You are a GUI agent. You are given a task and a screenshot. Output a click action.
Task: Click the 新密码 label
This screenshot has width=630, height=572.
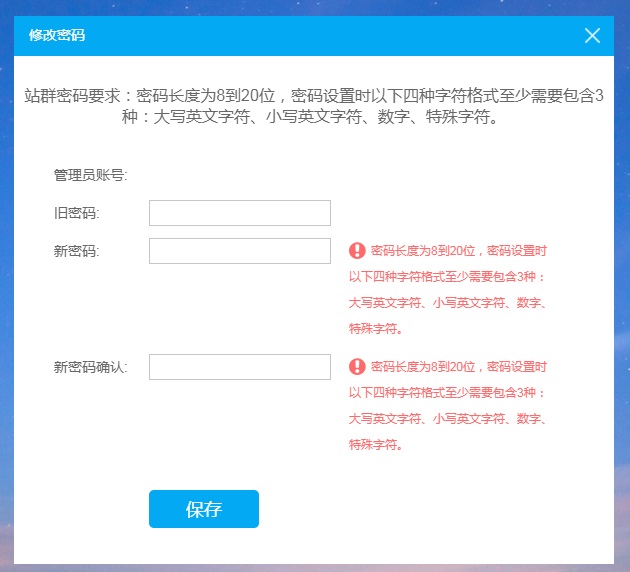[x=76, y=251]
